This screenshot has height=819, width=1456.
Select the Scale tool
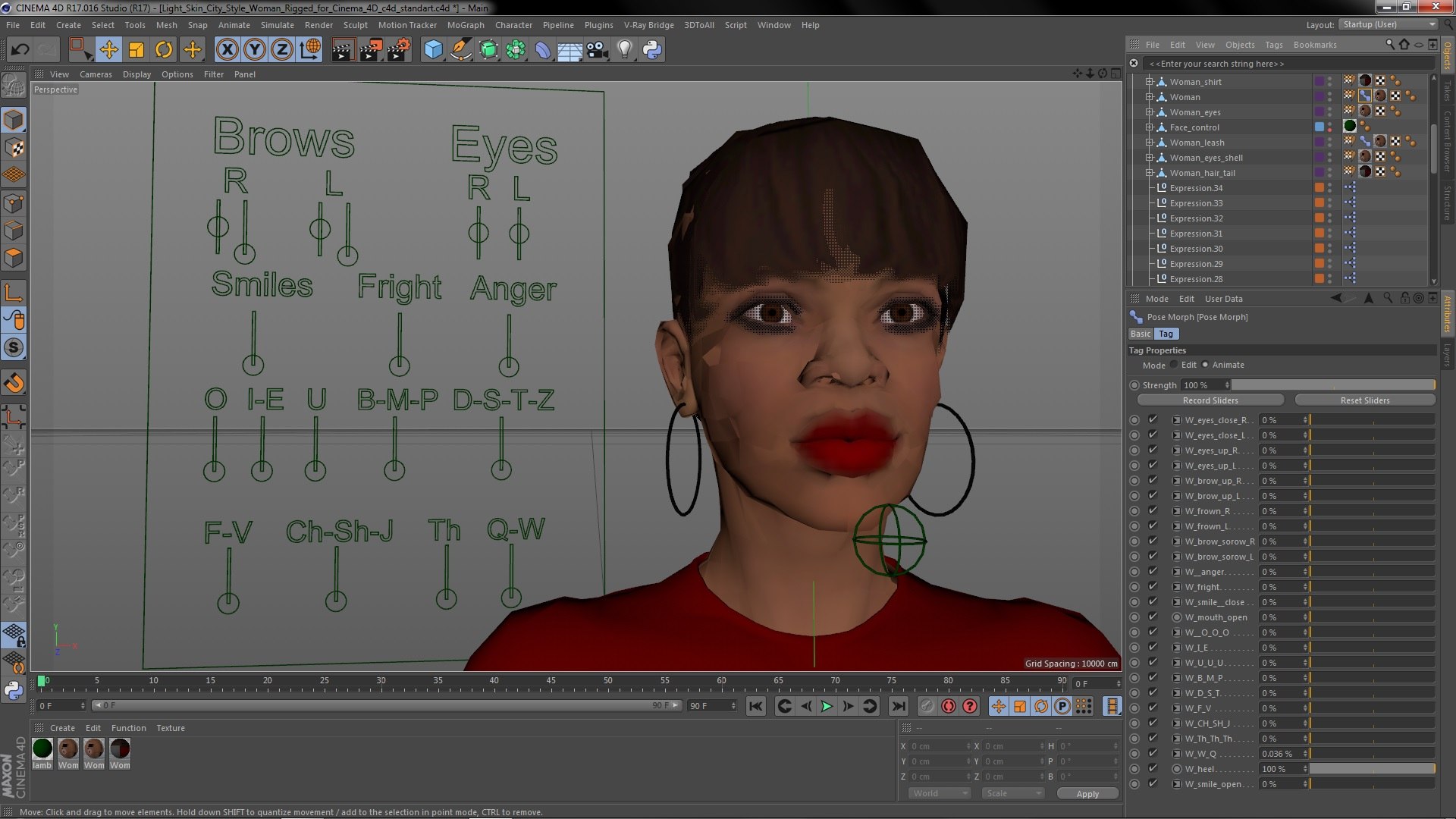point(136,50)
